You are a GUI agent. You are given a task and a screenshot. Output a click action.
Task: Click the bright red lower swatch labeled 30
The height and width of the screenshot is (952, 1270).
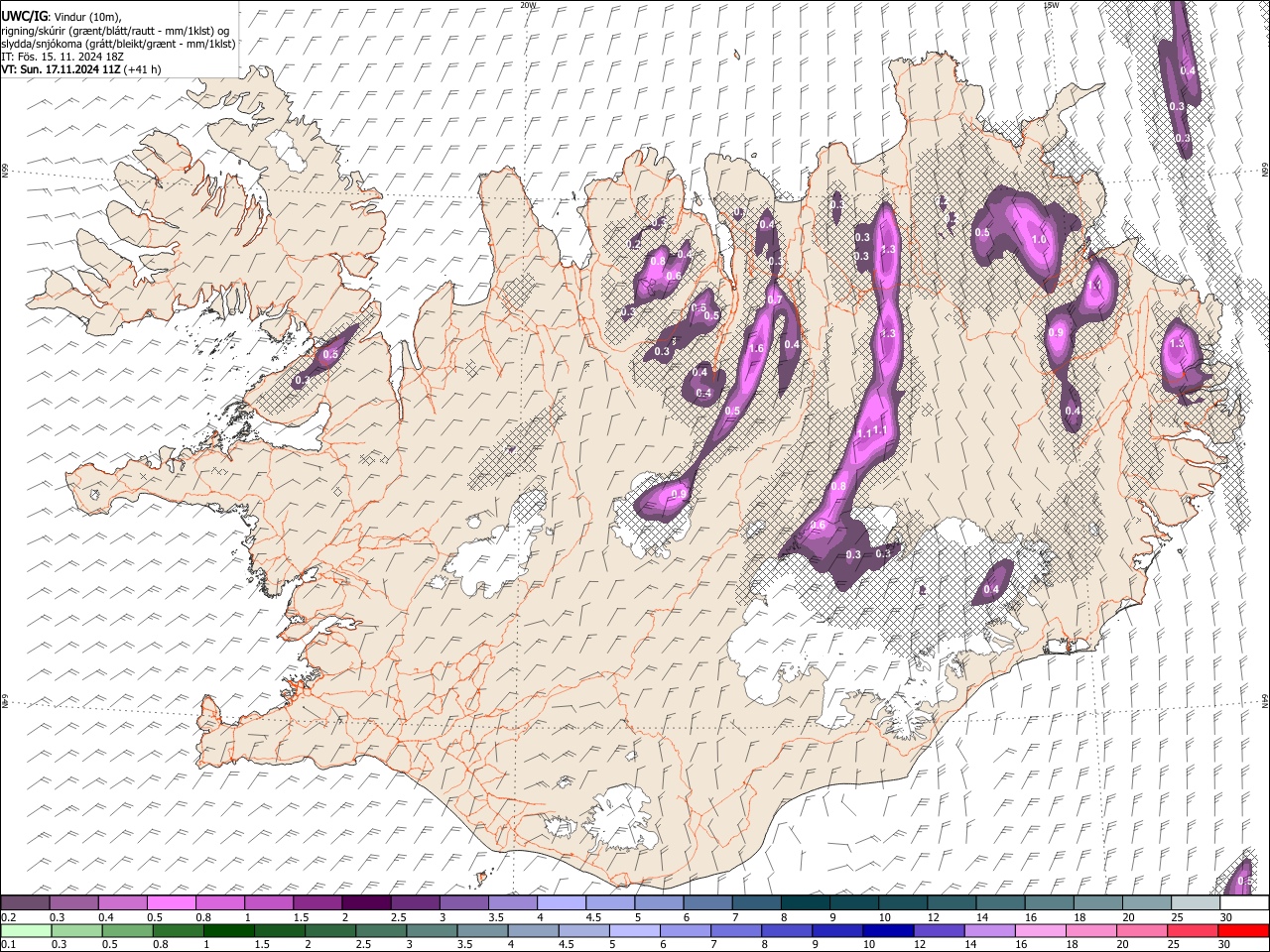tap(1243, 931)
